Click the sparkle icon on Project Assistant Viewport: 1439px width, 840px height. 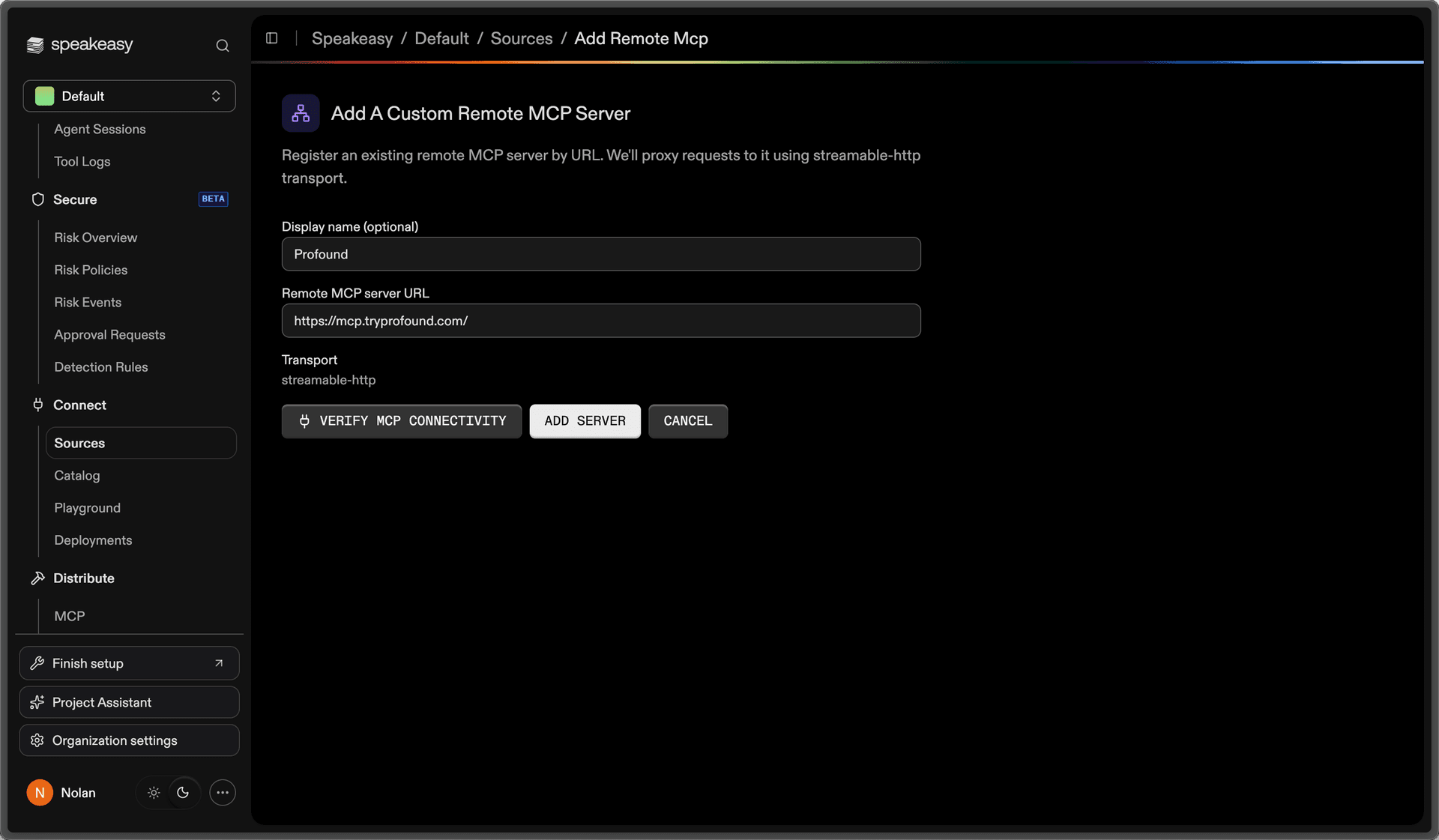[37, 702]
